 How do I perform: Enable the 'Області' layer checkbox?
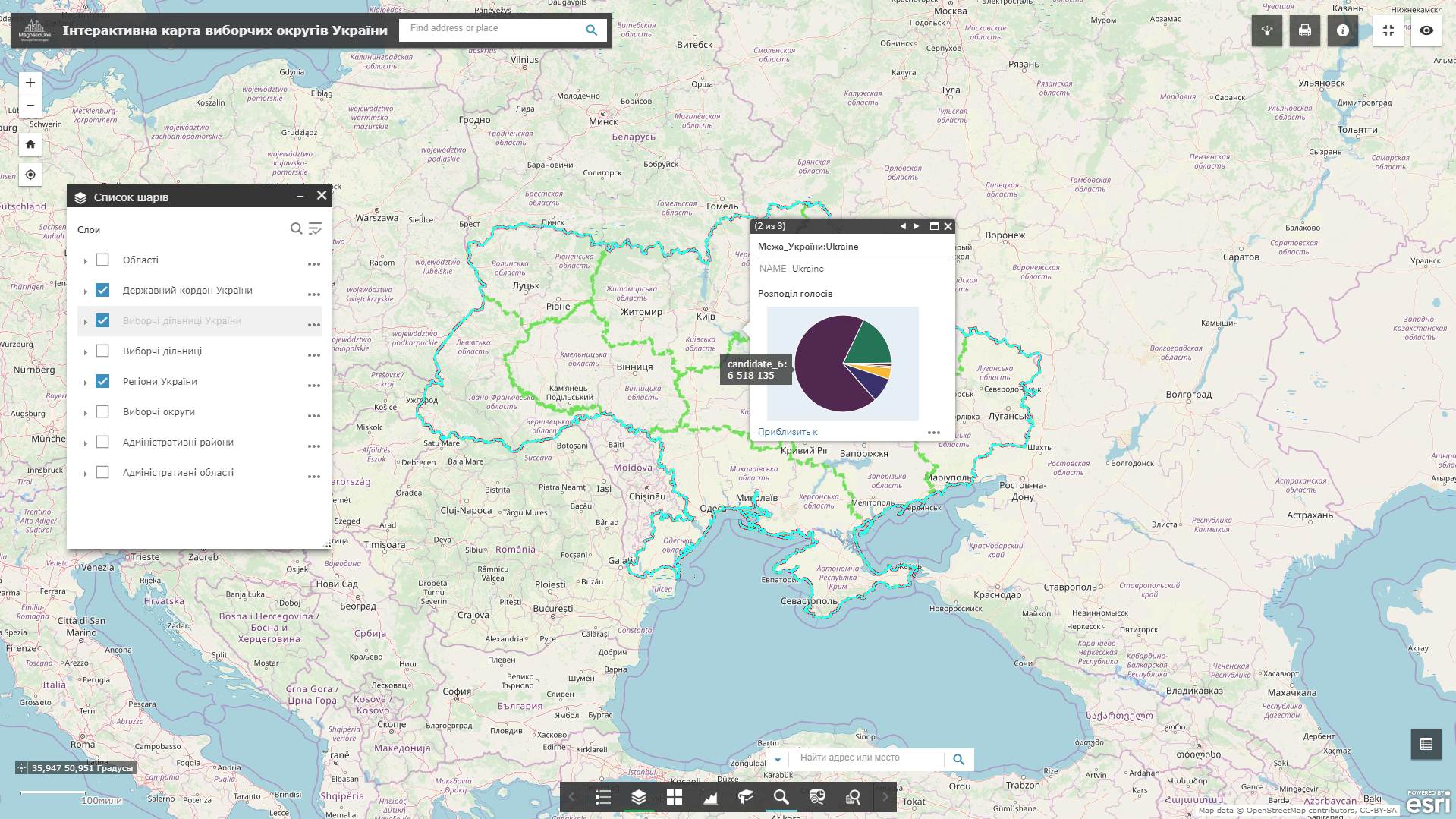[x=102, y=260]
